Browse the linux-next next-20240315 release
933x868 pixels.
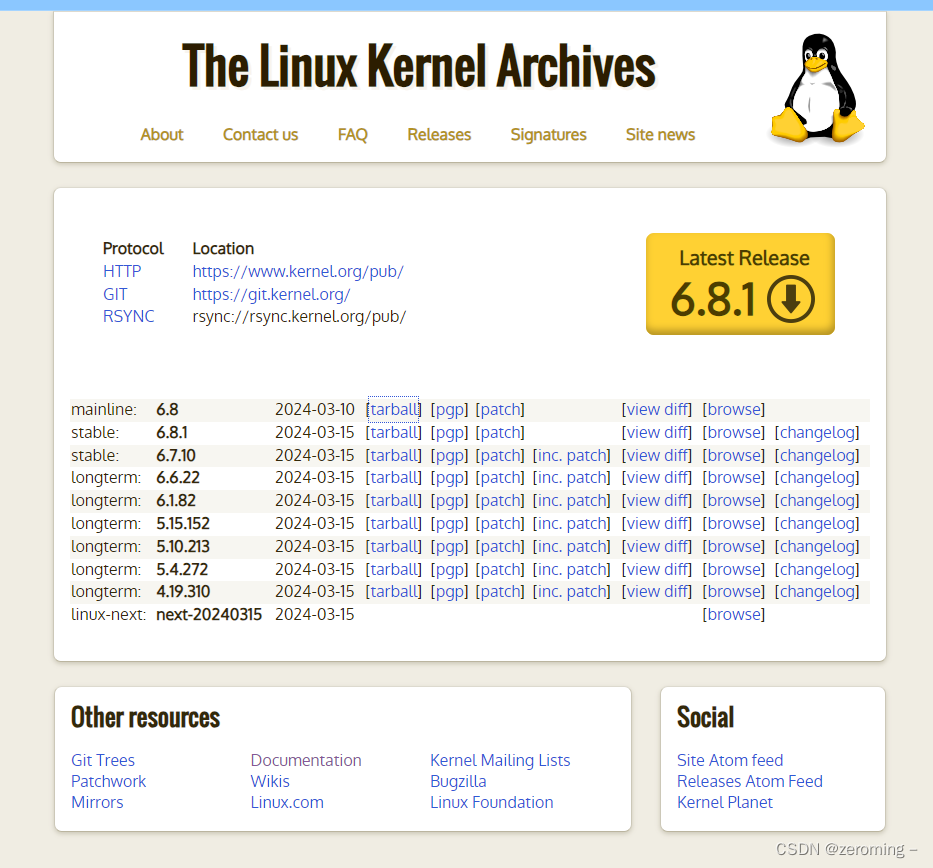733,614
